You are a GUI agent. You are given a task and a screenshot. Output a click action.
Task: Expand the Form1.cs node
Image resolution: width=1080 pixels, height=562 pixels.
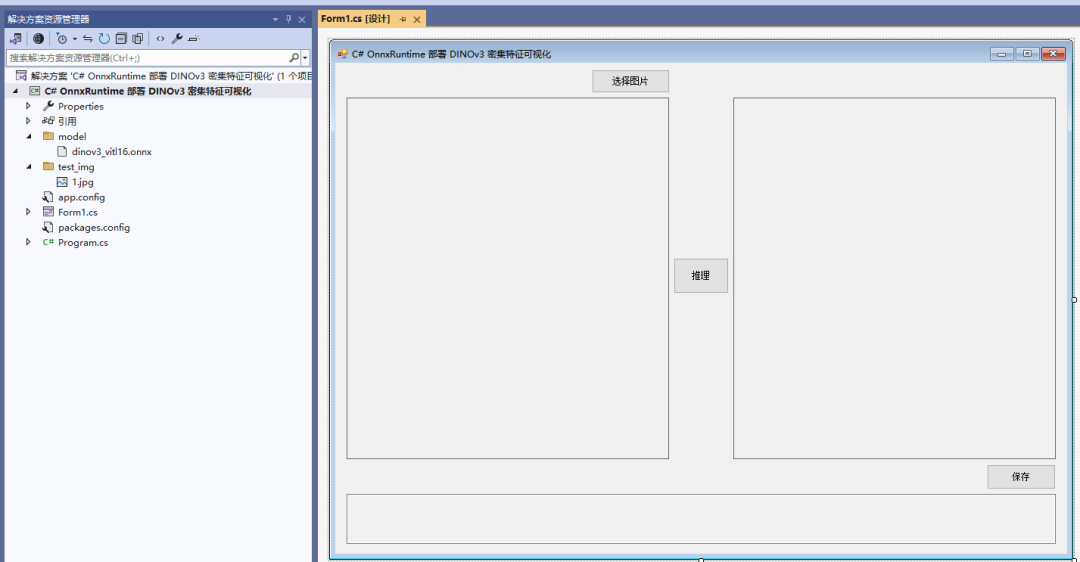point(28,211)
